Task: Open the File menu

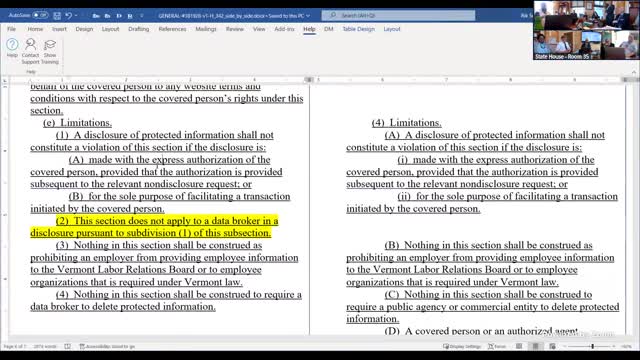Action: 11,29
